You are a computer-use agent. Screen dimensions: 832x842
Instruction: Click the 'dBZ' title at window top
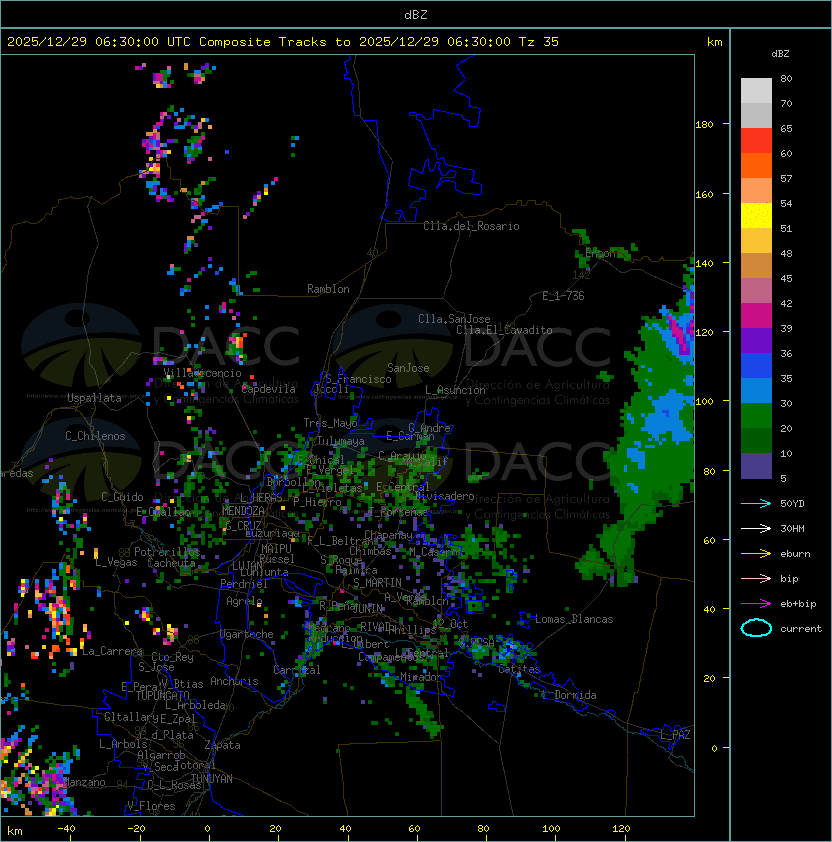416,14
